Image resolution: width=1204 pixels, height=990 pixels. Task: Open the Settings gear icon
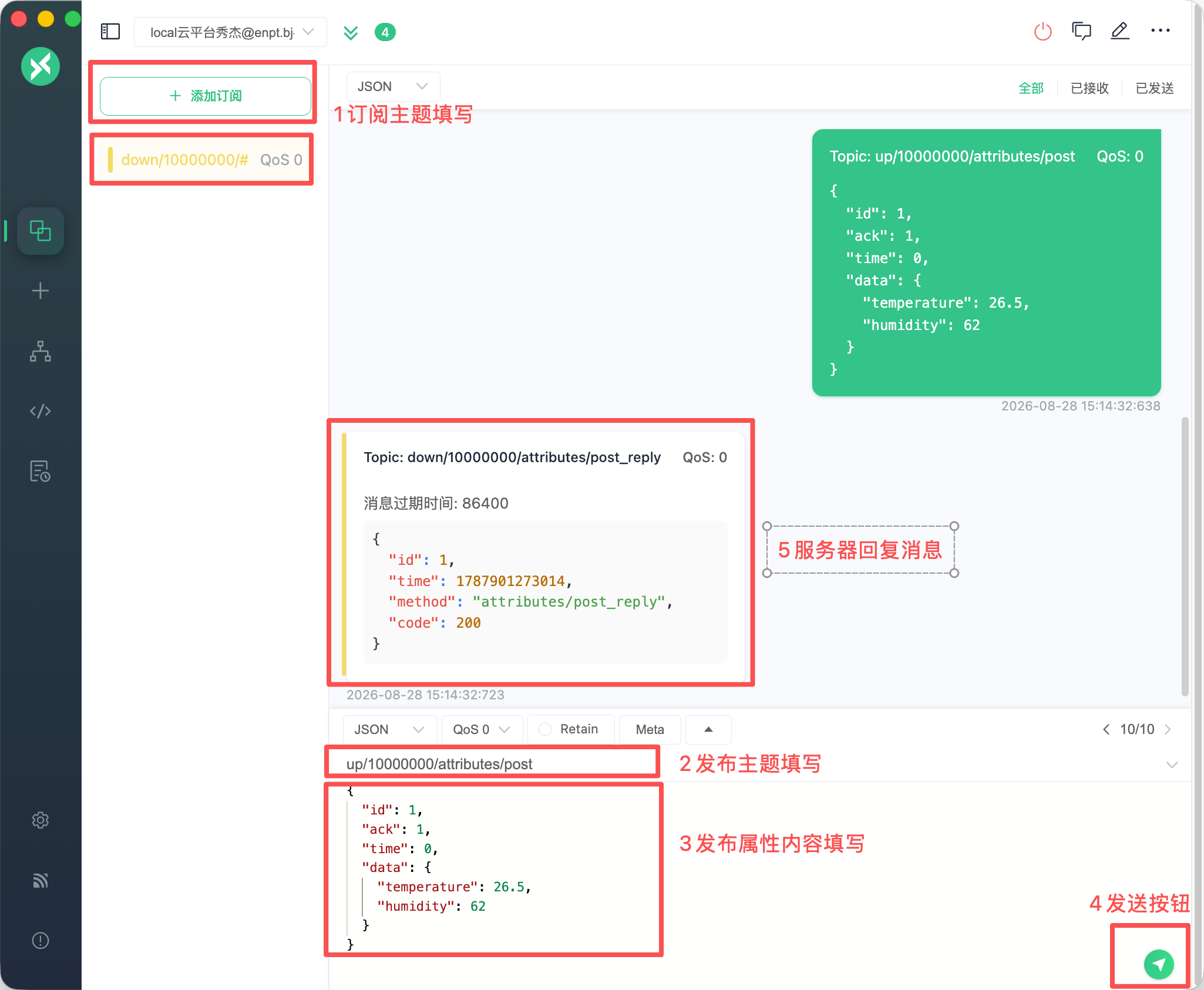point(41,820)
